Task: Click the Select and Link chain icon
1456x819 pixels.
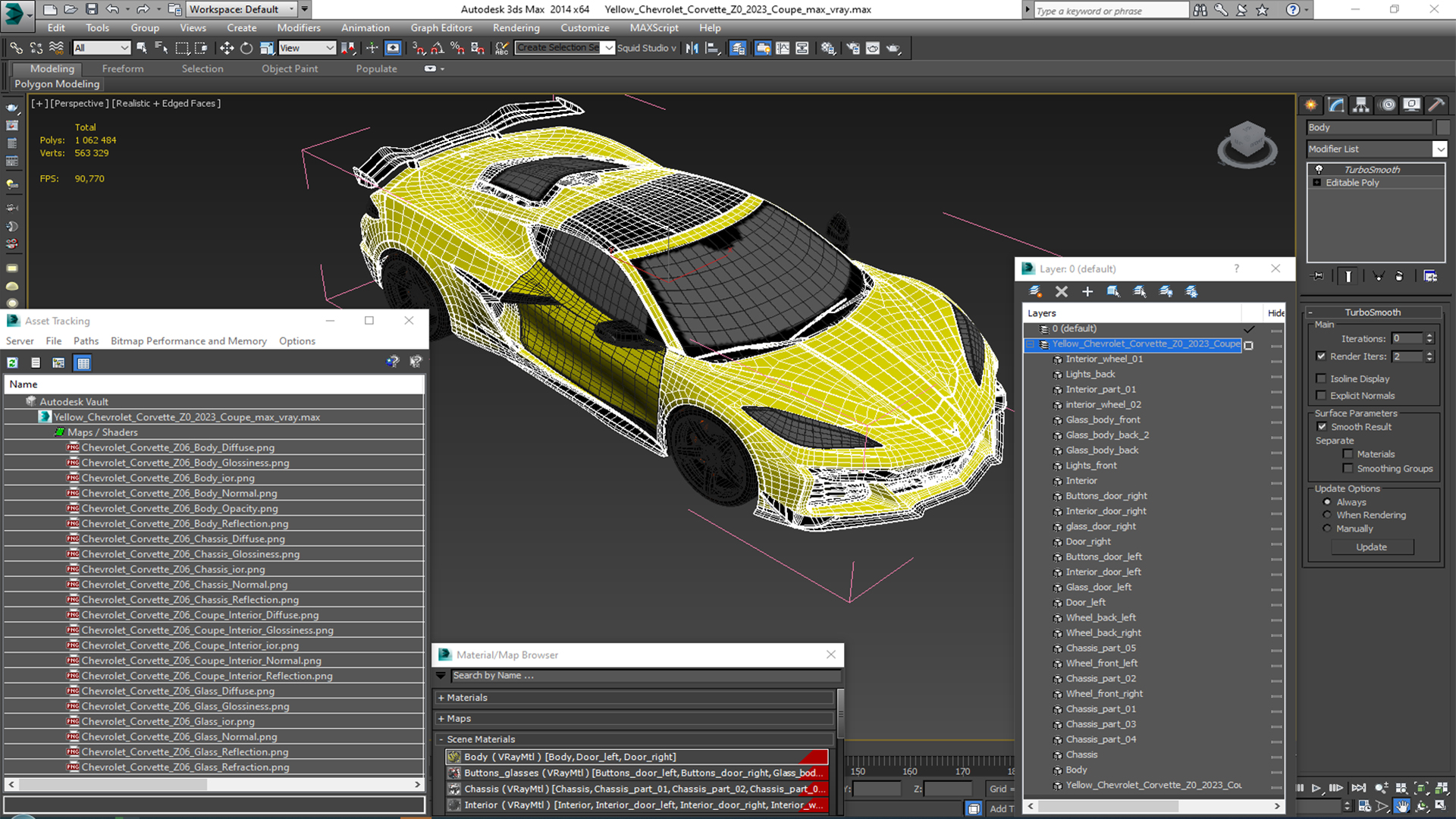Action: pos(16,48)
